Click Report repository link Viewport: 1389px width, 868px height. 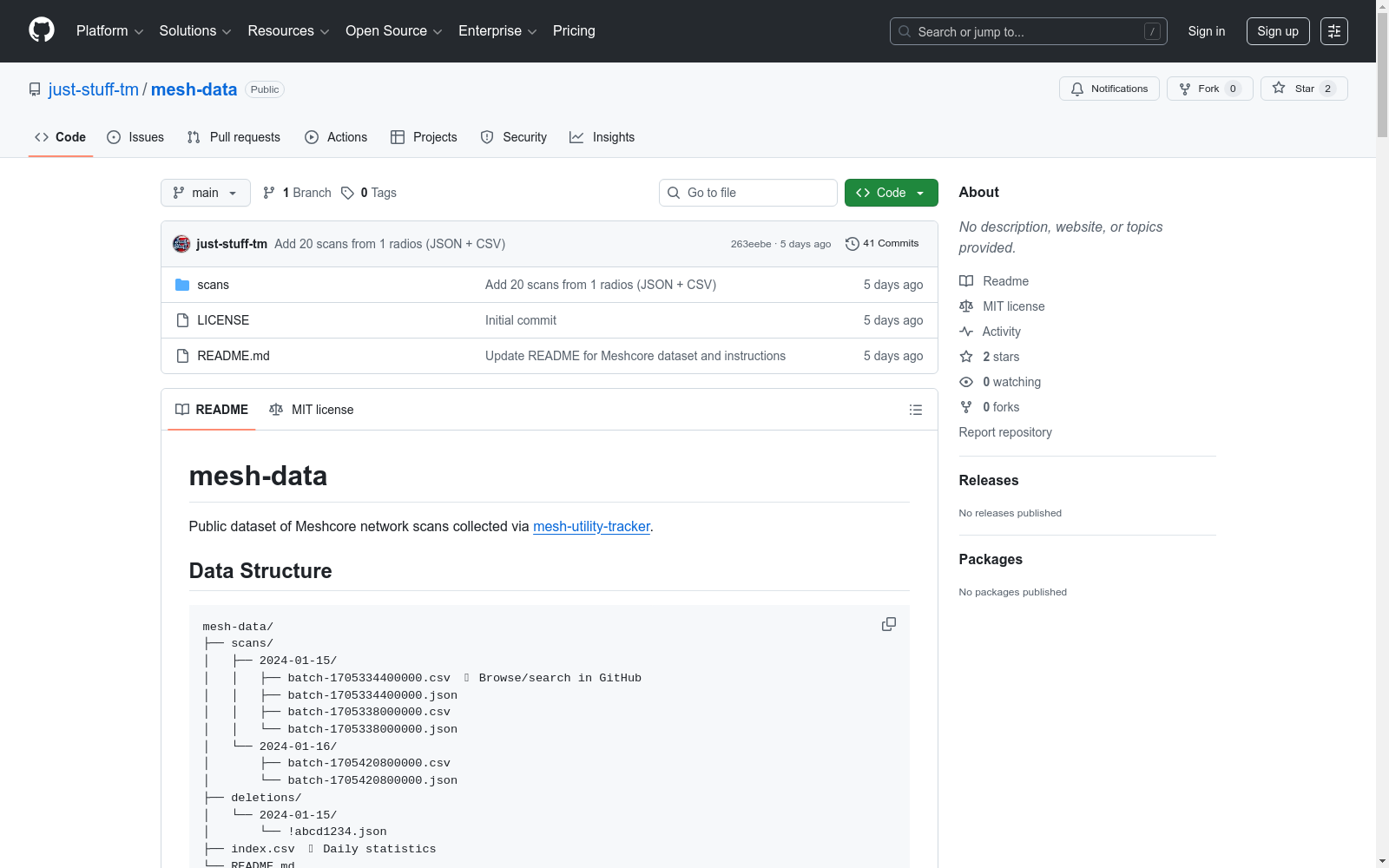point(1005,432)
